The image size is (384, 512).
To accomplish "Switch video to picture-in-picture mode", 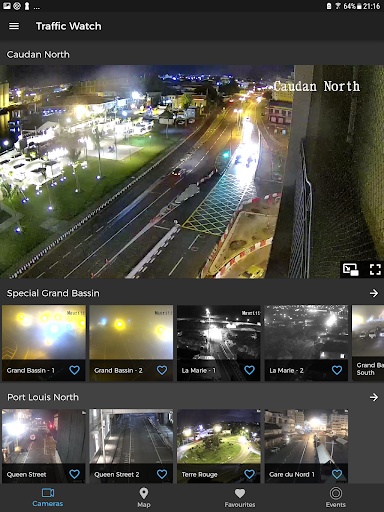I will (350, 269).
